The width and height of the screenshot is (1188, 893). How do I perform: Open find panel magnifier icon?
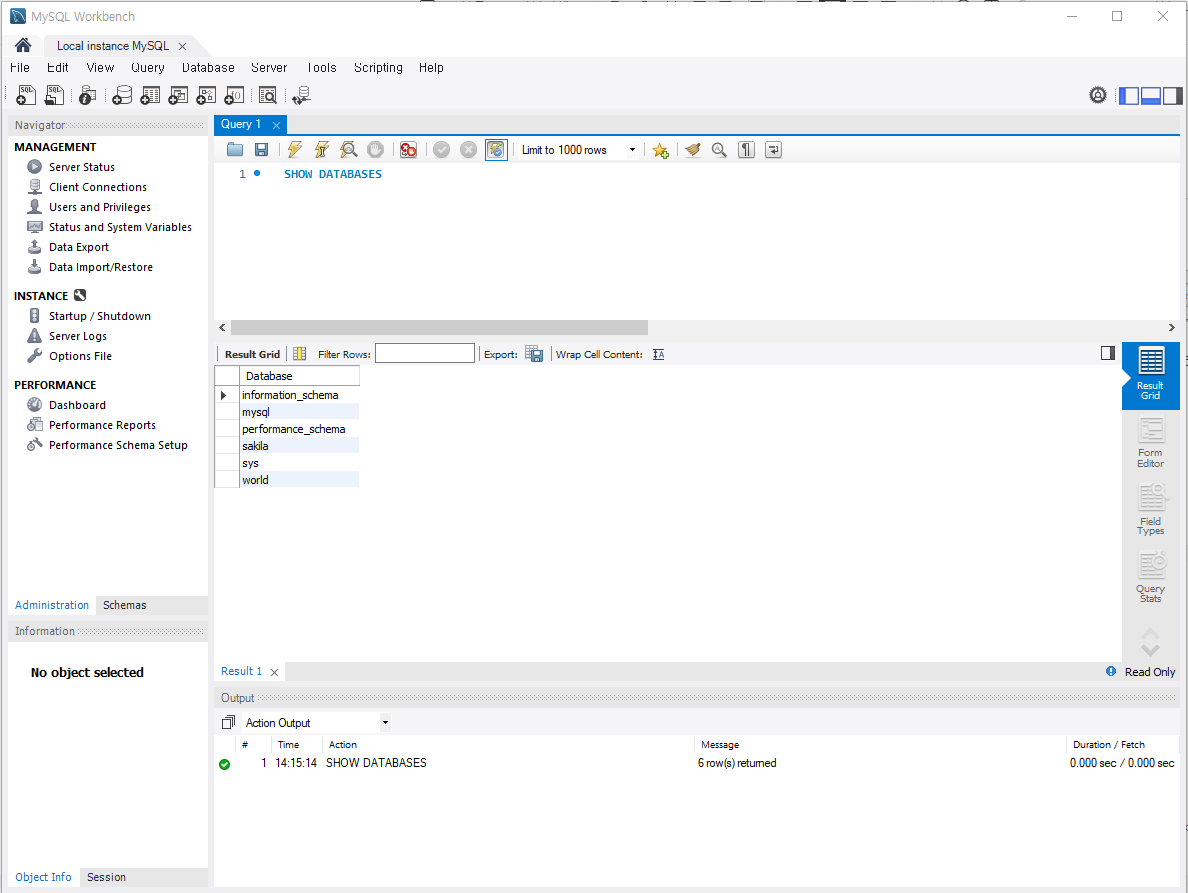719,150
